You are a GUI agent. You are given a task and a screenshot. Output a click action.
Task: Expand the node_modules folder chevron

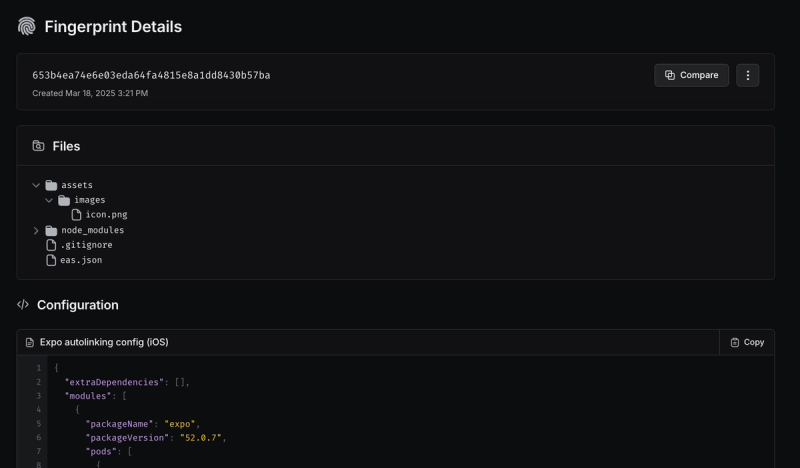tap(36, 230)
